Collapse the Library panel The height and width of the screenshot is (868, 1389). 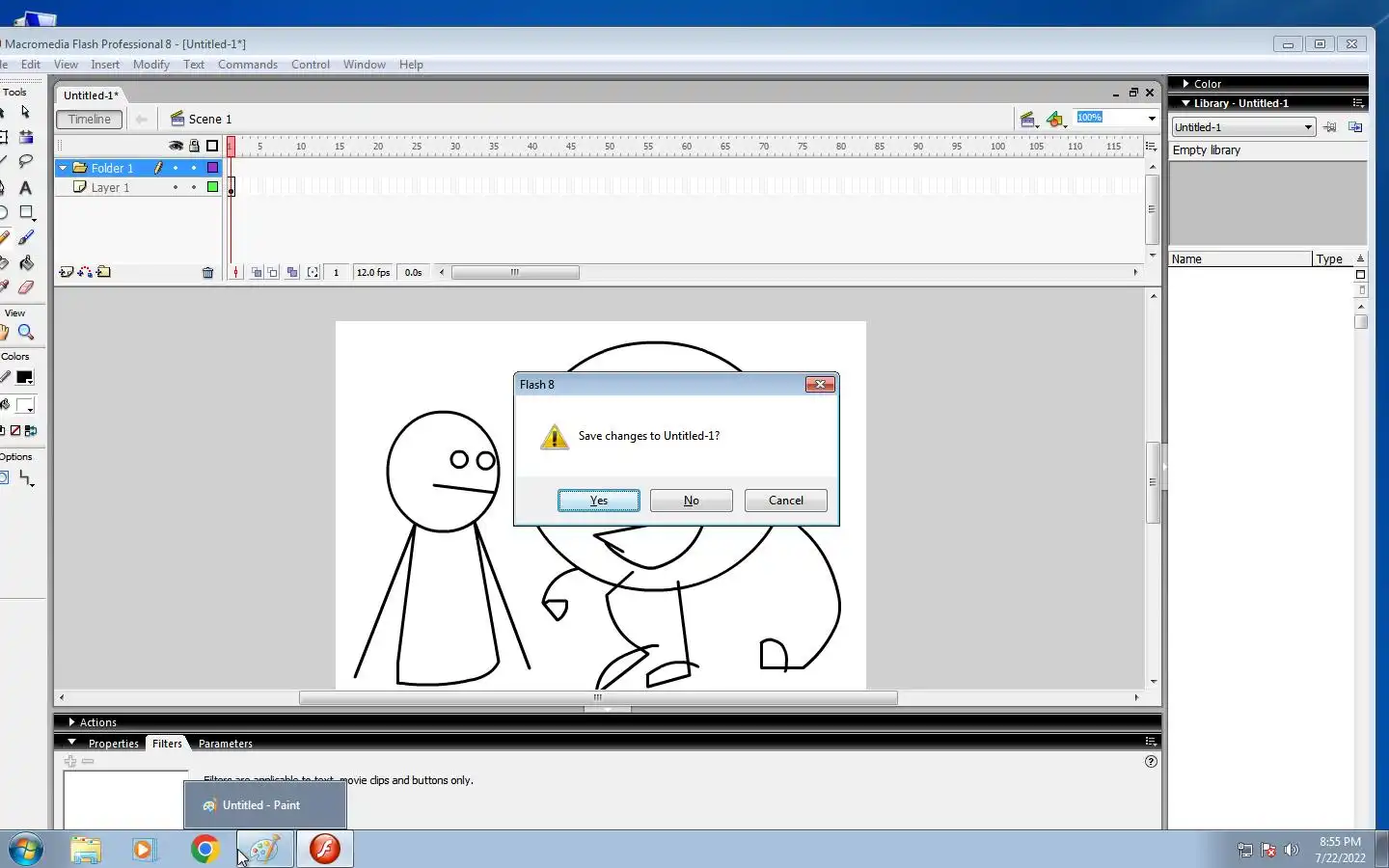coord(1185,103)
